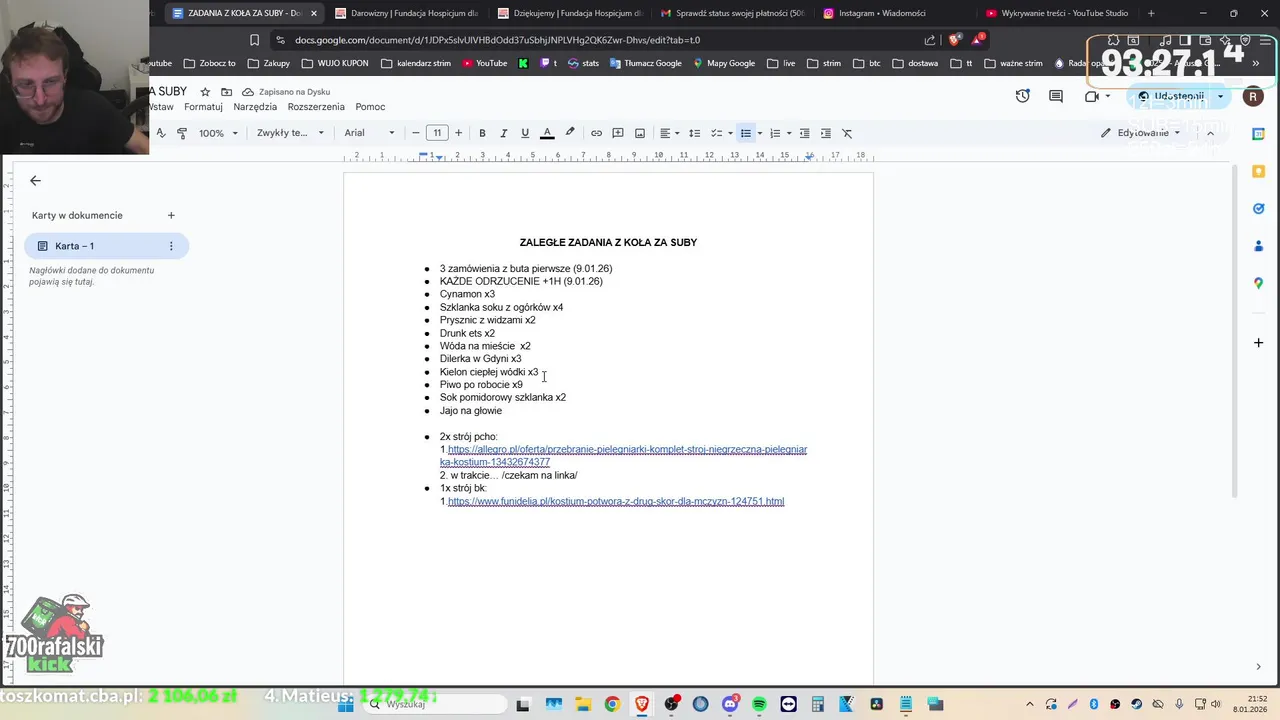Expand the checklist options arrow
The width and height of the screenshot is (1280, 720).
coord(730,133)
